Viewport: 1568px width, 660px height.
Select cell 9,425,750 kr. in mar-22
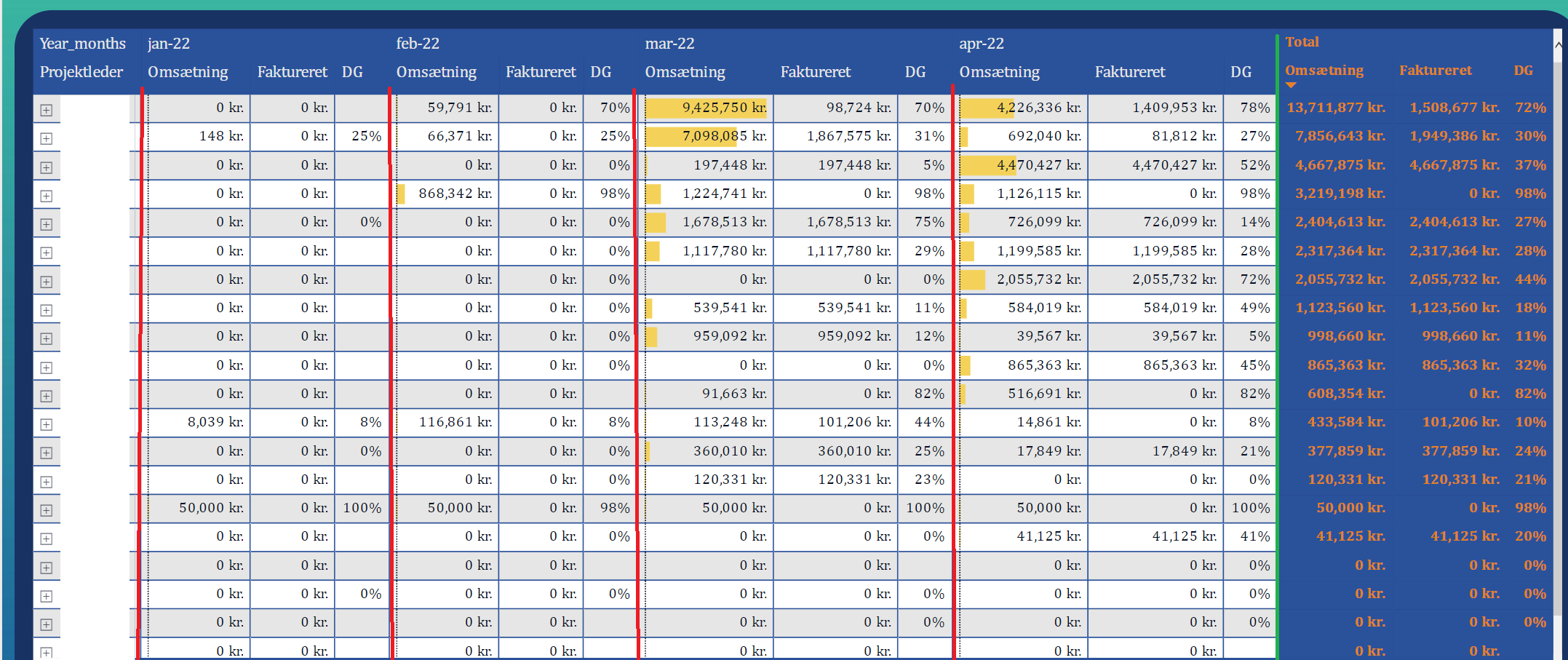[x=705, y=108]
